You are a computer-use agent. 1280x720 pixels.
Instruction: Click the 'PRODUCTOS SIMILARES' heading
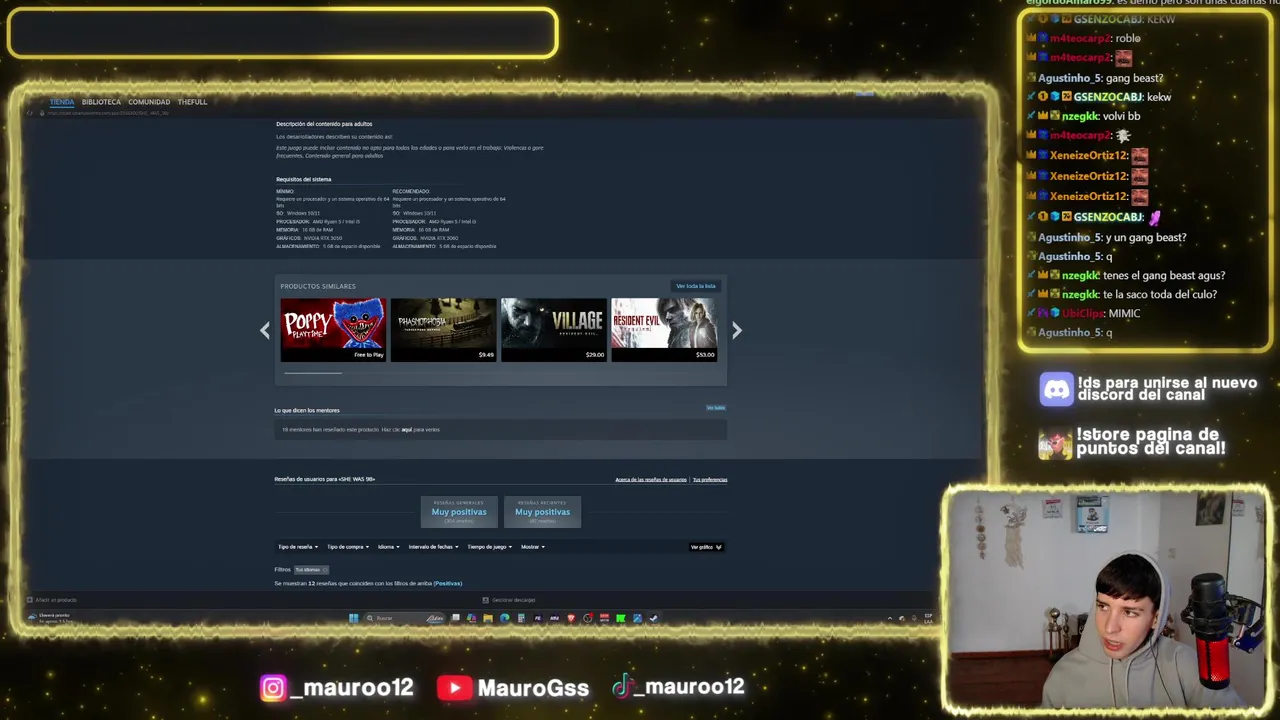(x=318, y=286)
